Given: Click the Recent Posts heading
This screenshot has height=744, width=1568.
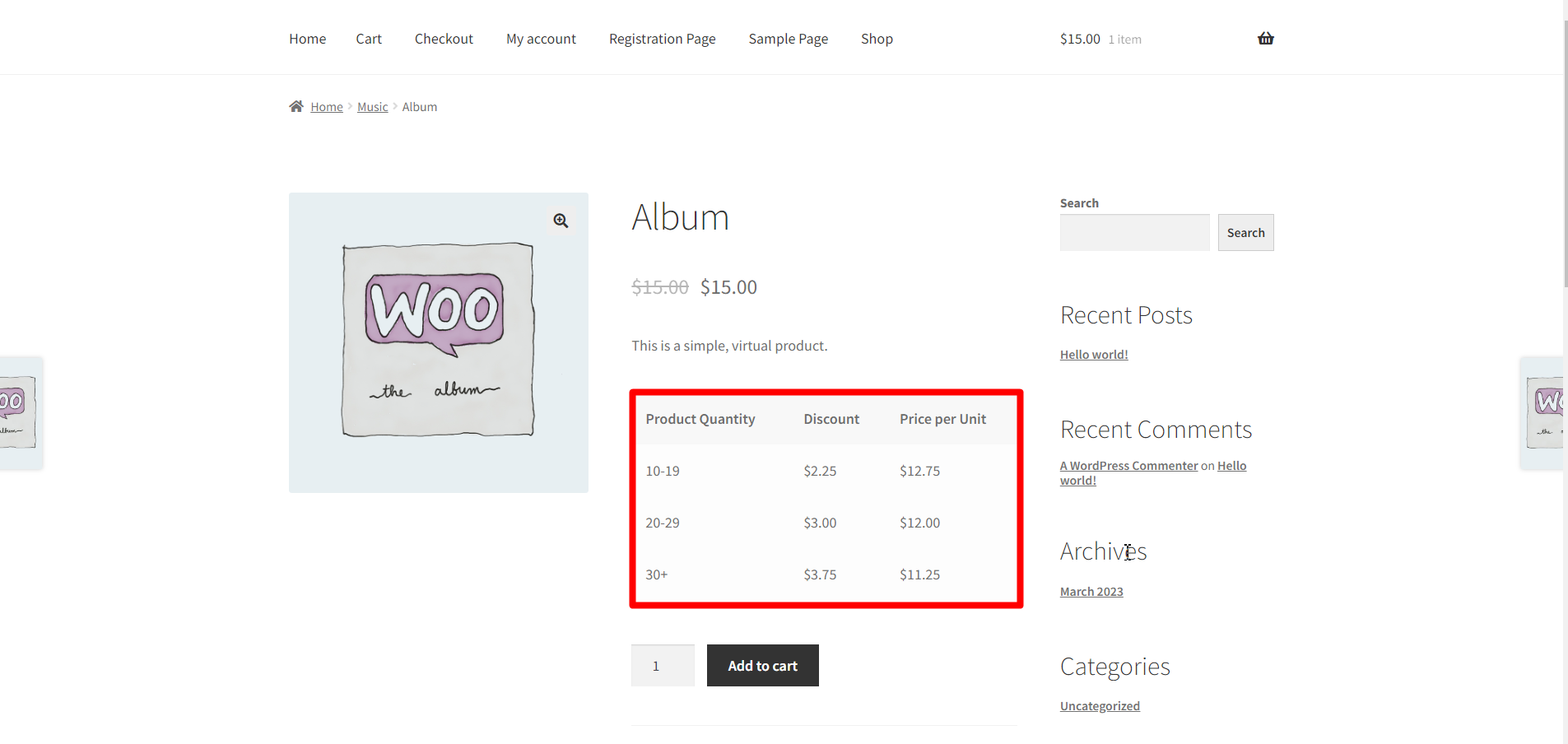Looking at the screenshot, I should pos(1126,315).
